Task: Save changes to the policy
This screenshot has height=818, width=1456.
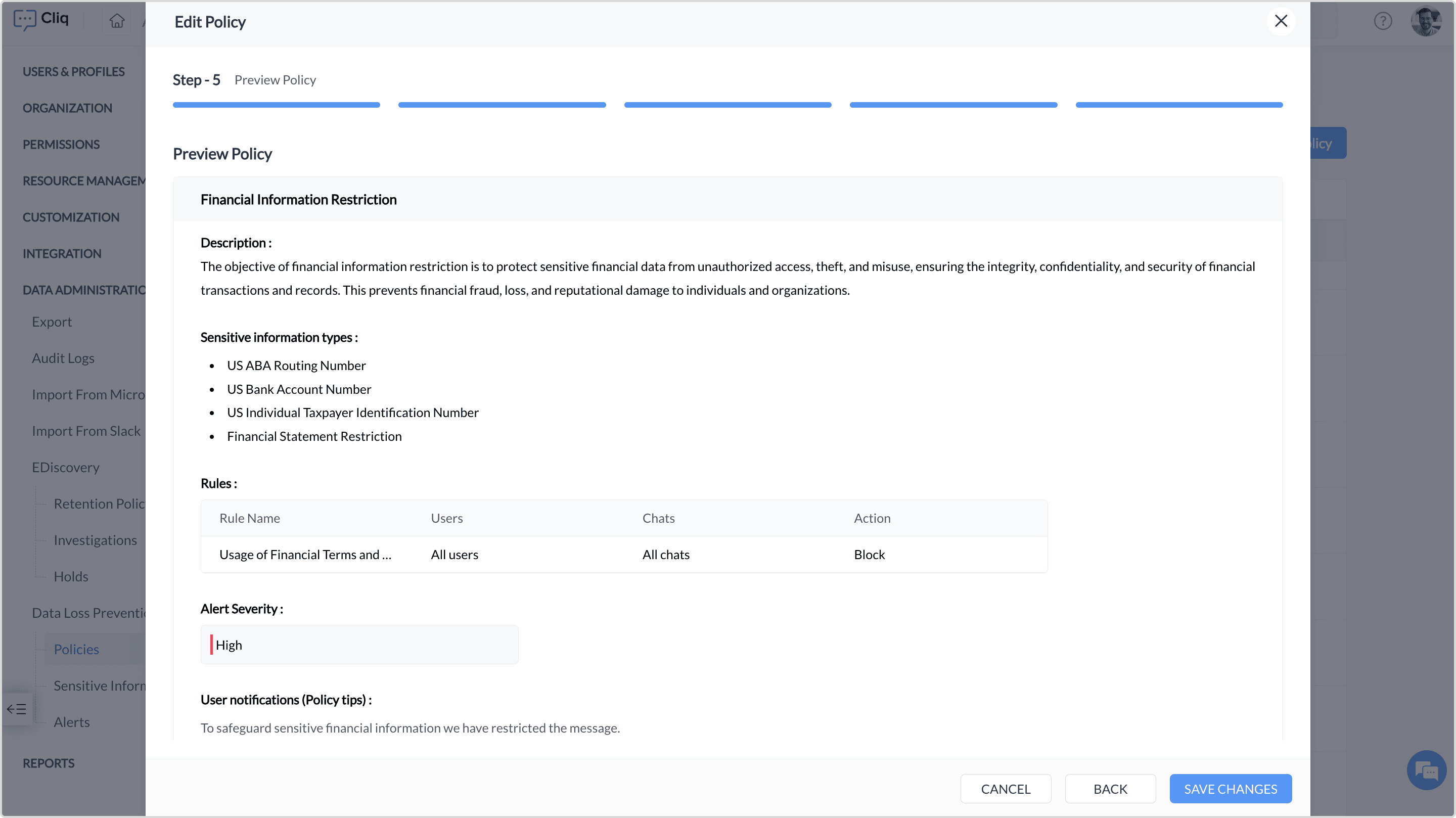Action: tap(1230, 789)
